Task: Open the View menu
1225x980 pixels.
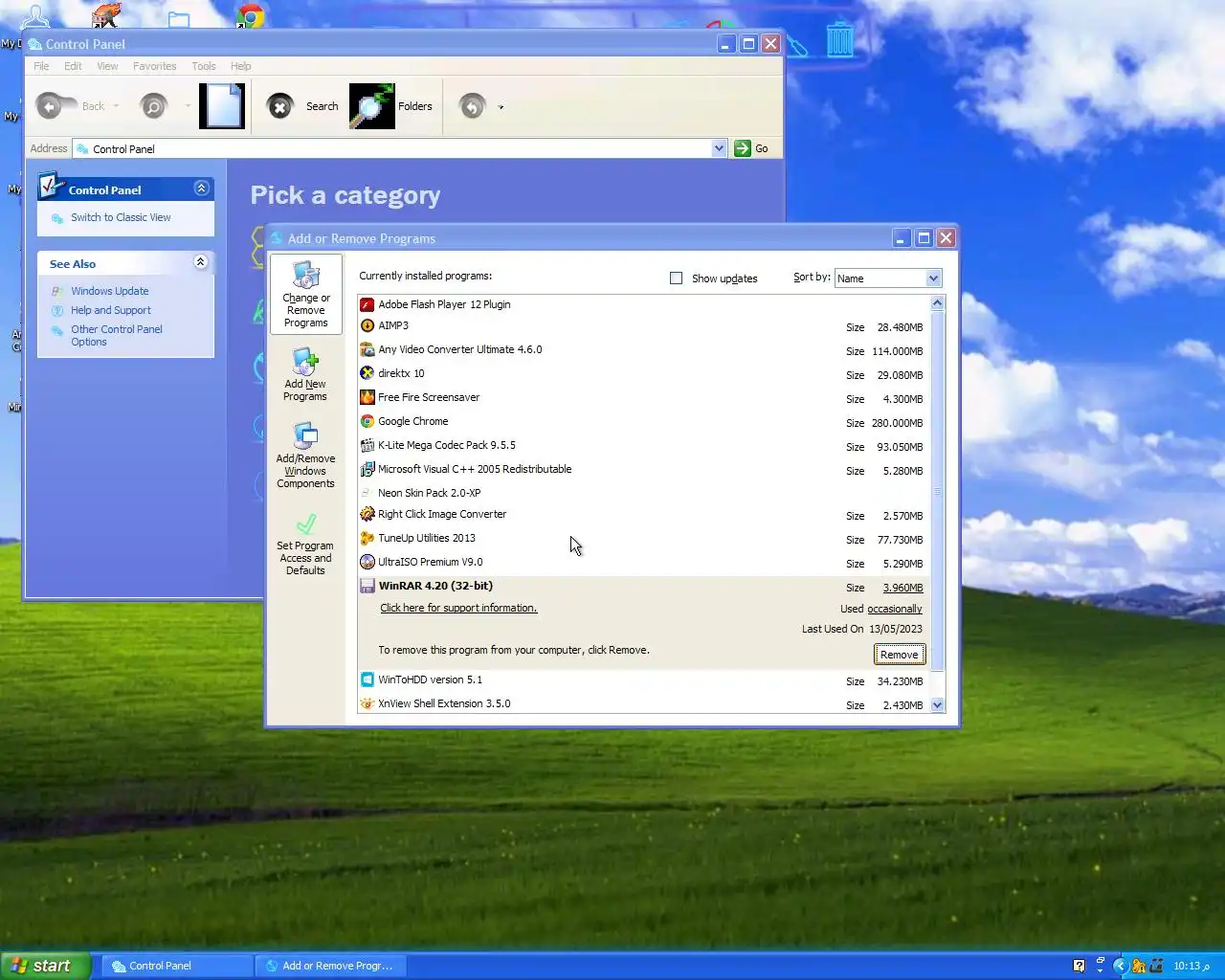Action: [x=107, y=66]
